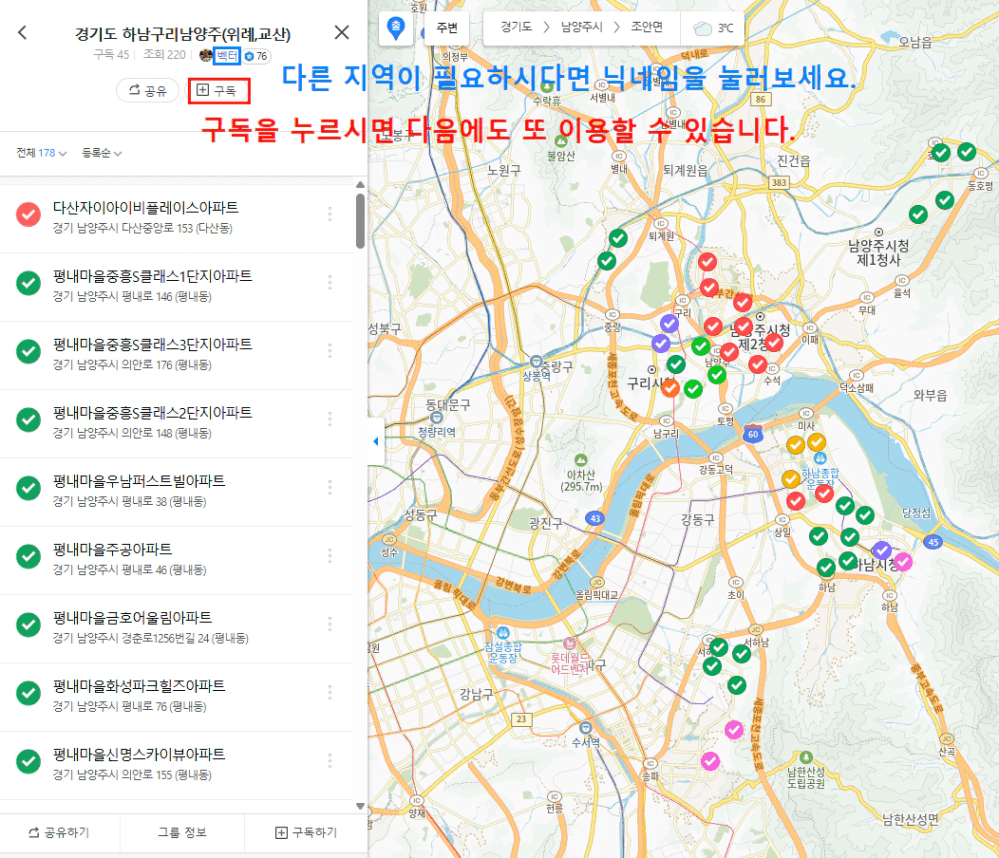Click 아차산 mountain label on map

[581, 480]
